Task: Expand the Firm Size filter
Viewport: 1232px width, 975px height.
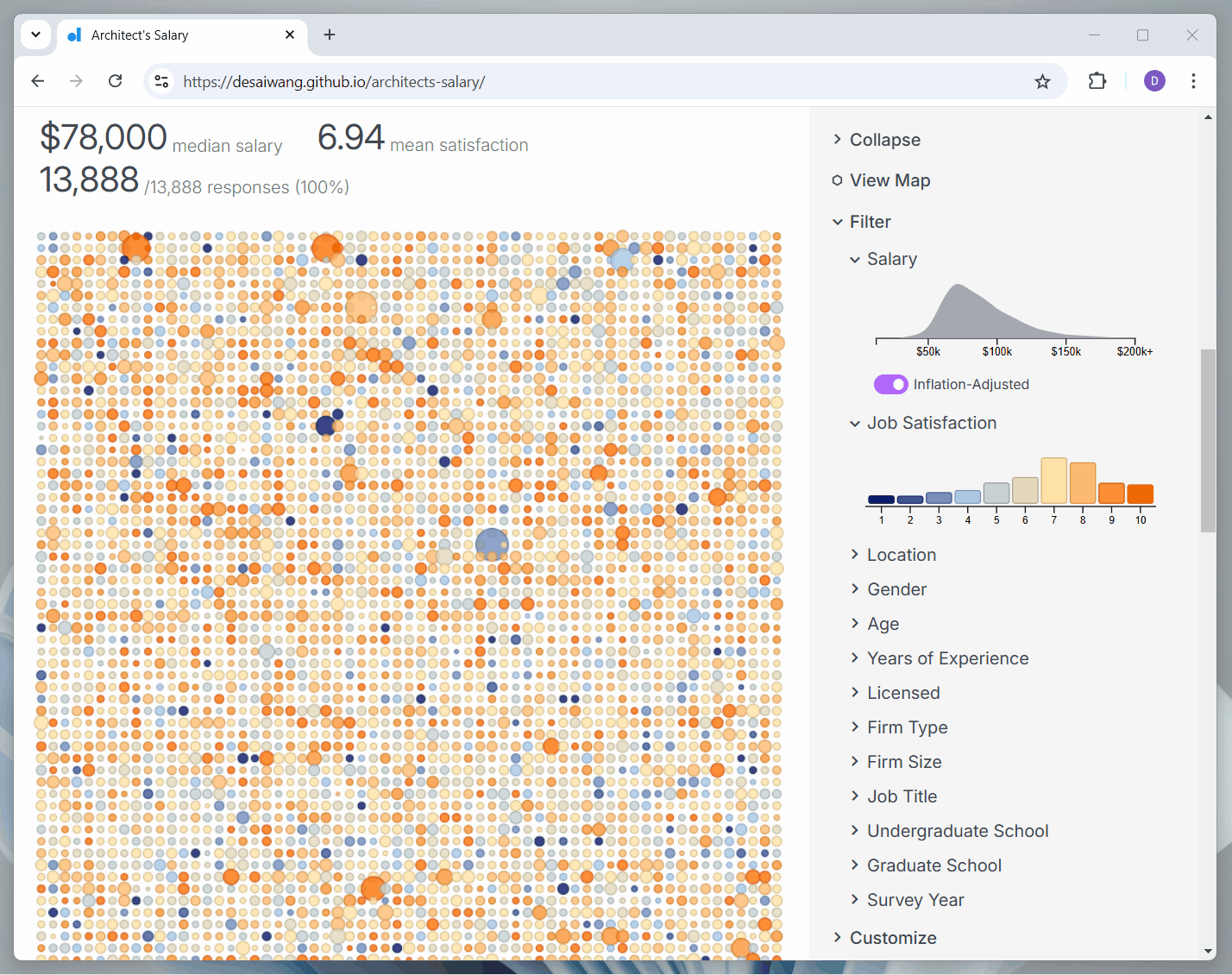Action: pyautogui.click(x=896, y=762)
